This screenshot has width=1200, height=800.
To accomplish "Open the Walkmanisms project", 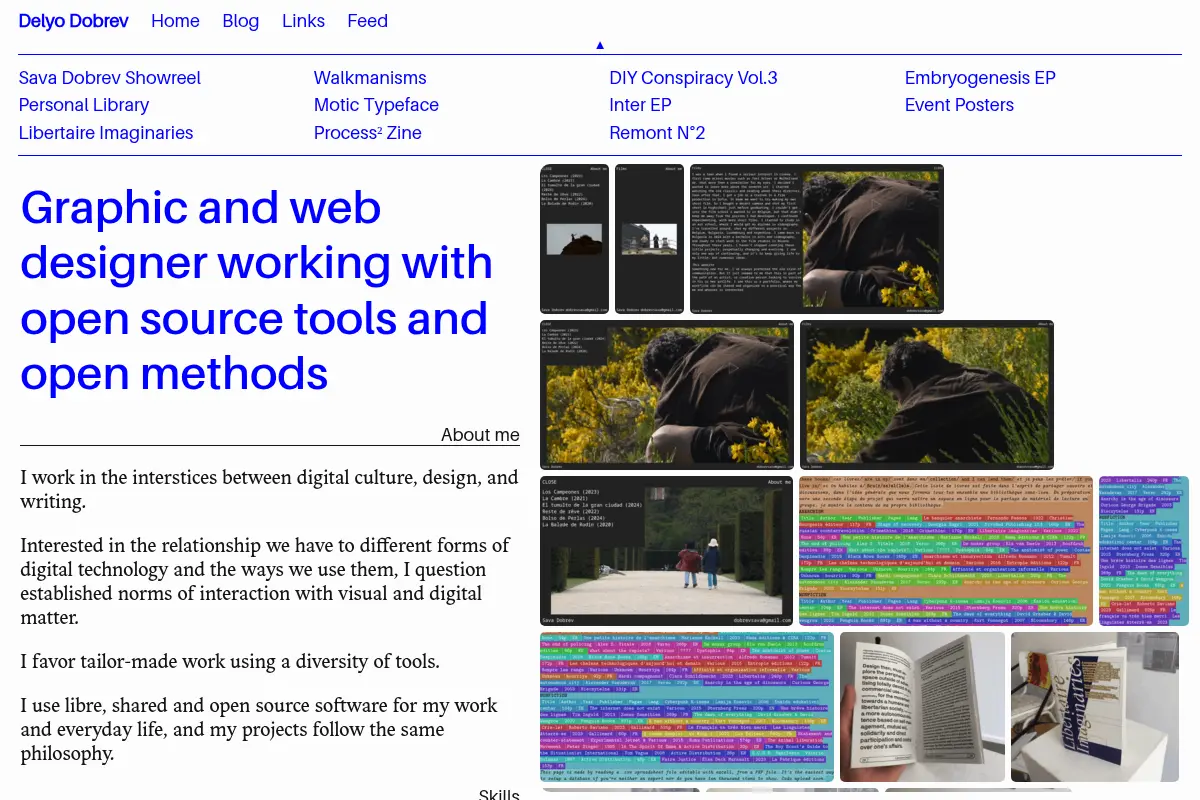I will click(370, 78).
